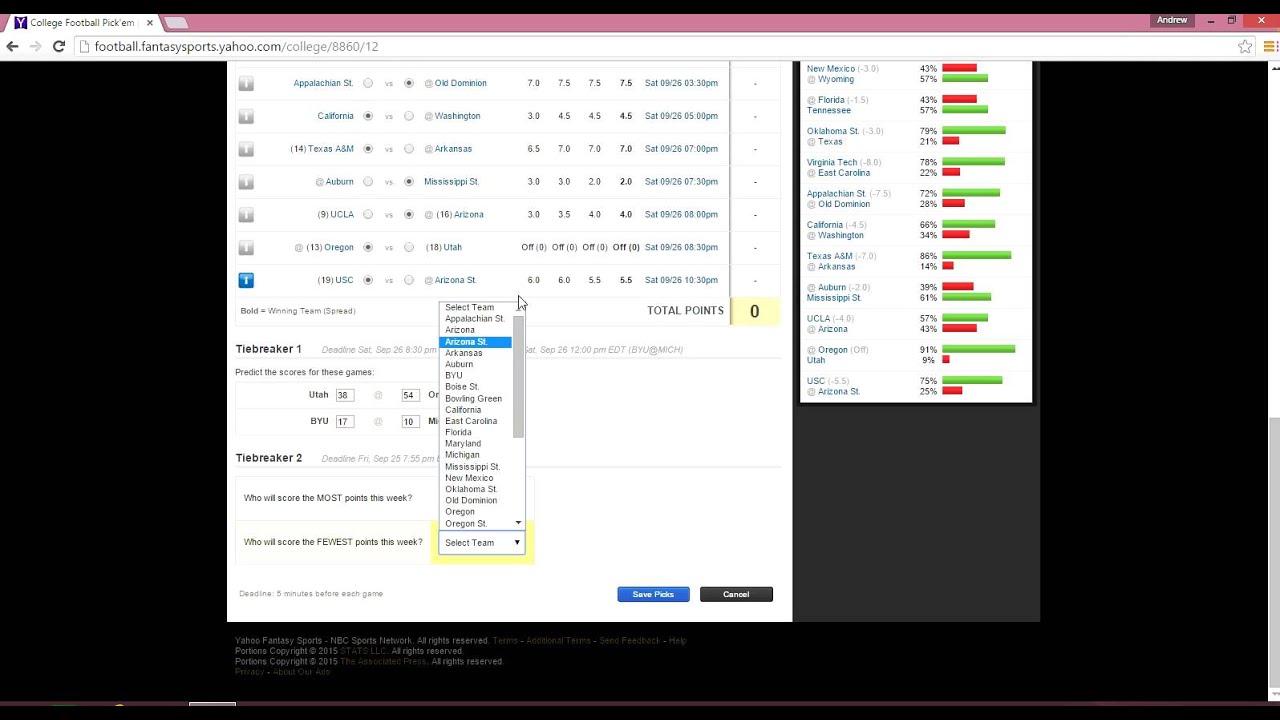Open a new browser tab
The width and height of the screenshot is (1280, 720).
tap(175, 22)
